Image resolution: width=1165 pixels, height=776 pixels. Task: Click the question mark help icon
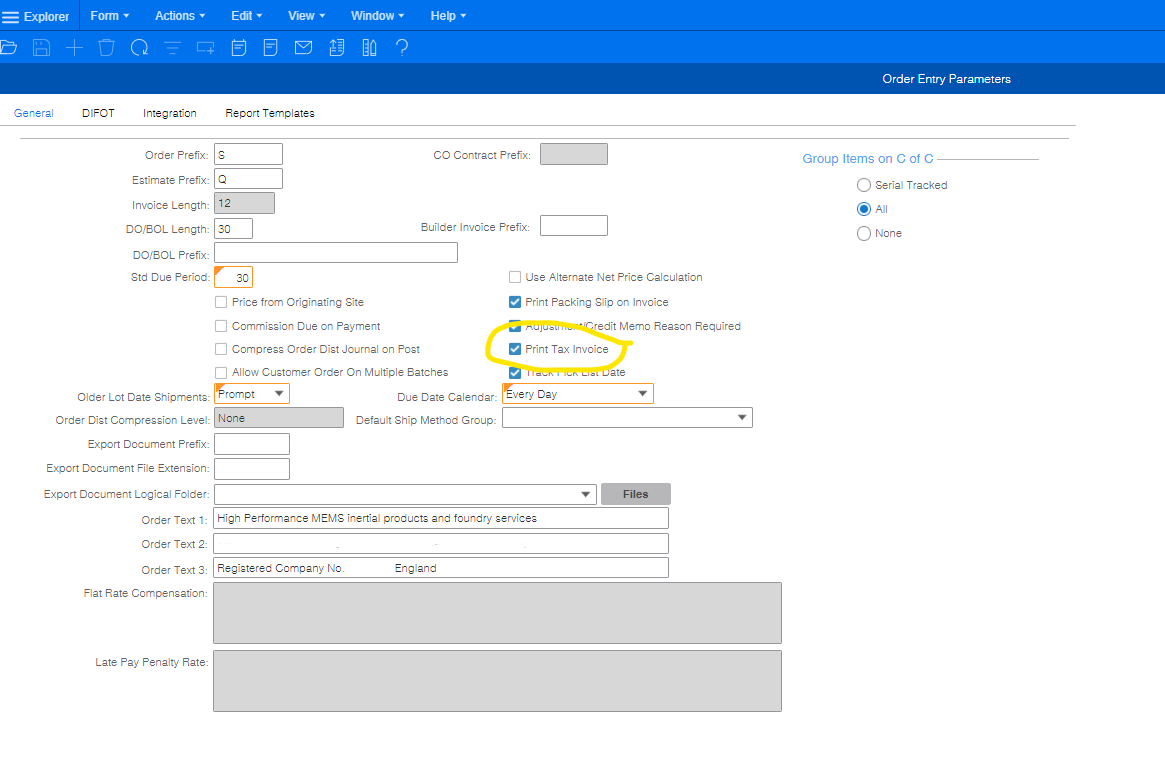[x=402, y=47]
